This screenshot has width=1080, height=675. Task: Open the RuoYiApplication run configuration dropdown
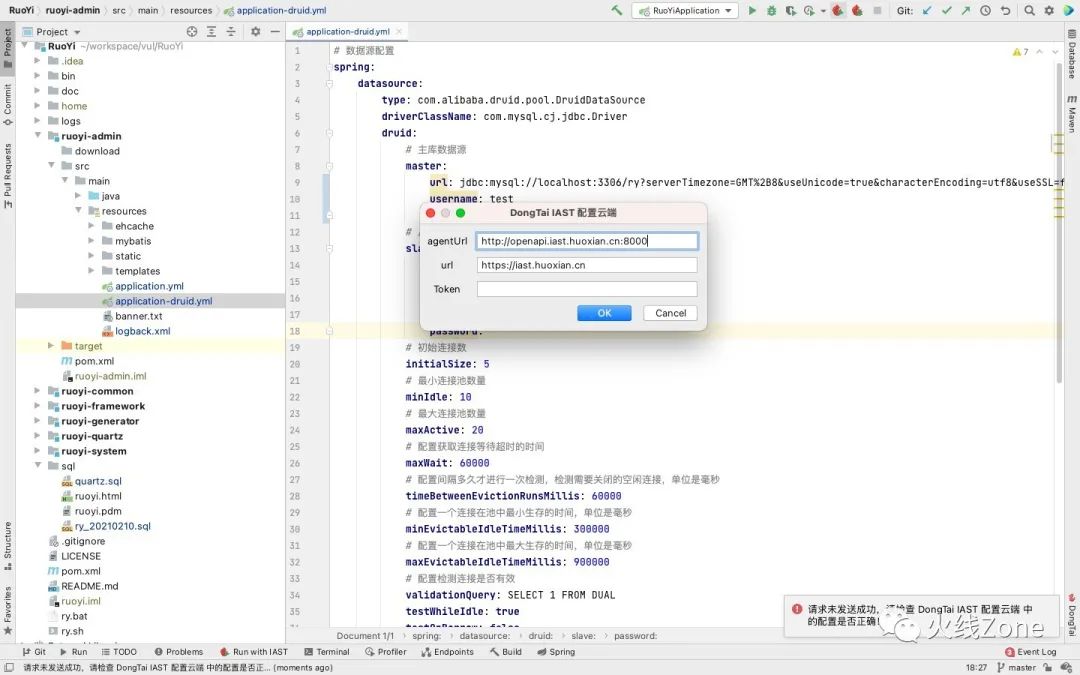point(685,10)
